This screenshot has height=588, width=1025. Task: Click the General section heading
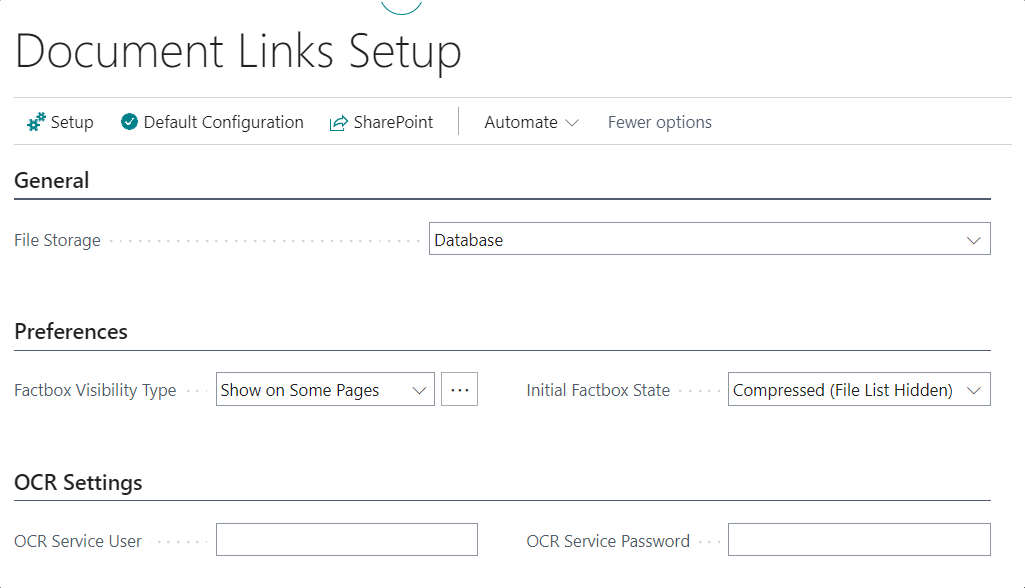coord(51,180)
